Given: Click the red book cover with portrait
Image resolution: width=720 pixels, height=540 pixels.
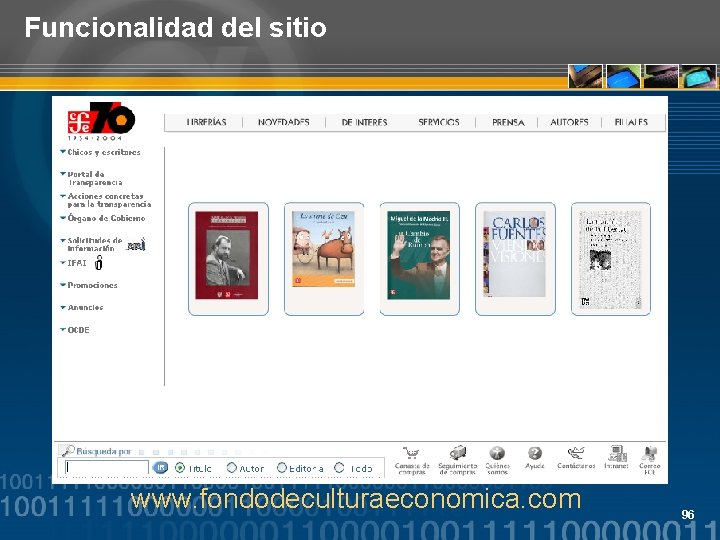Looking at the screenshot, I should [x=227, y=255].
